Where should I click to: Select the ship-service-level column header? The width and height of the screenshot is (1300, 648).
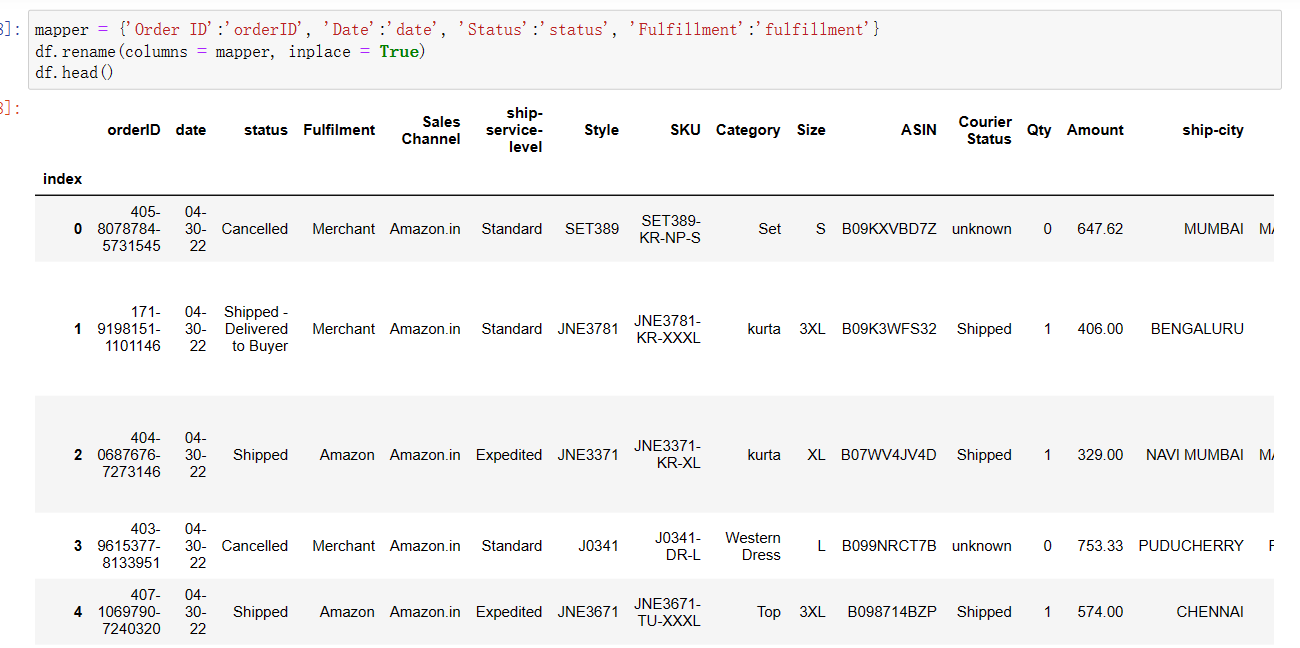(x=511, y=130)
